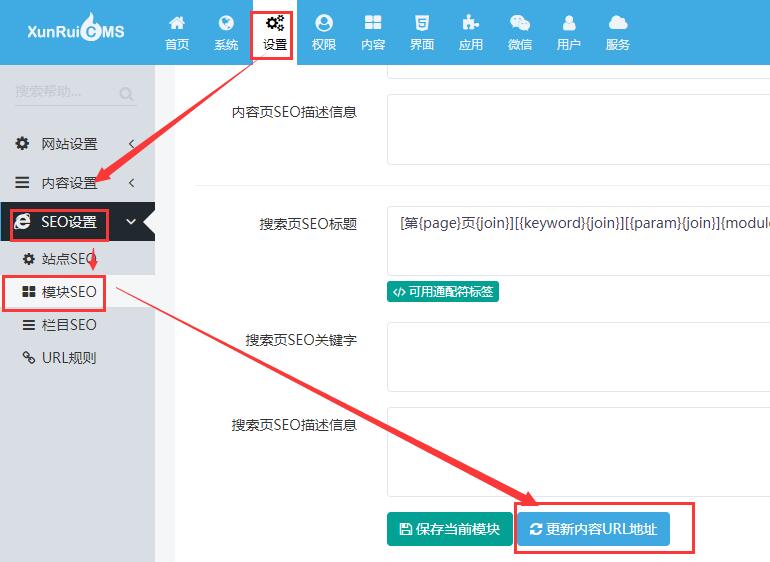
Task: Focus 搜索页SEO关键字 textarea
Action: pos(578,357)
